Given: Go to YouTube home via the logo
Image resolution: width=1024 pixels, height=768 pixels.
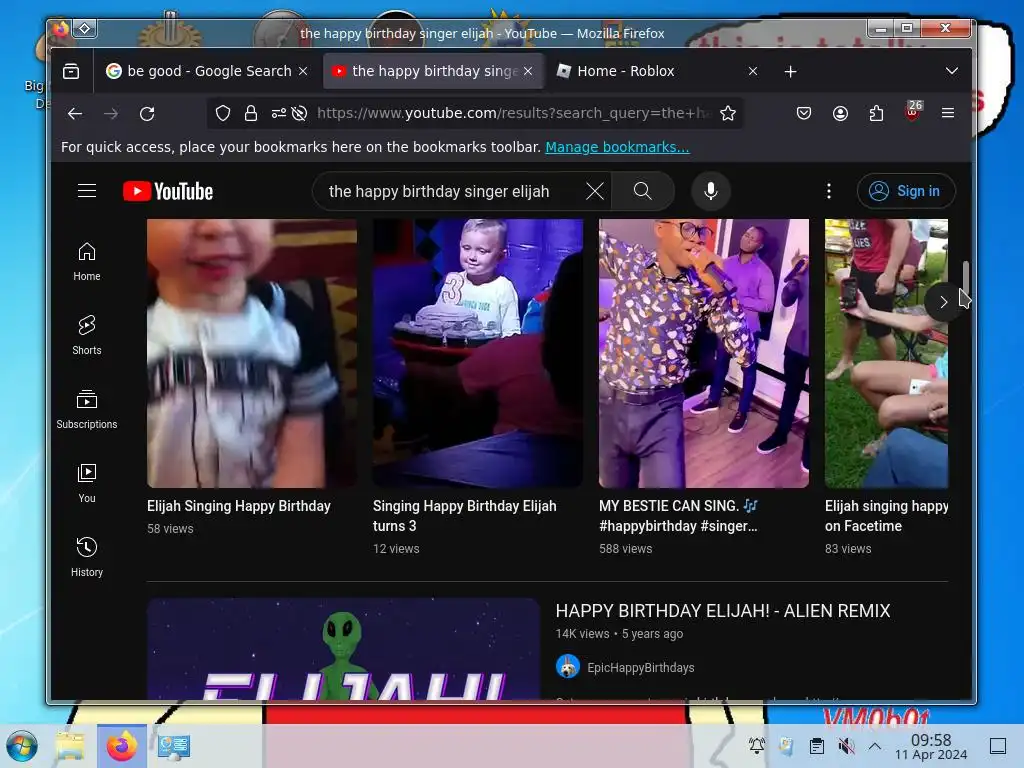Looking at the screenshot, I should [x=168, y=191].
